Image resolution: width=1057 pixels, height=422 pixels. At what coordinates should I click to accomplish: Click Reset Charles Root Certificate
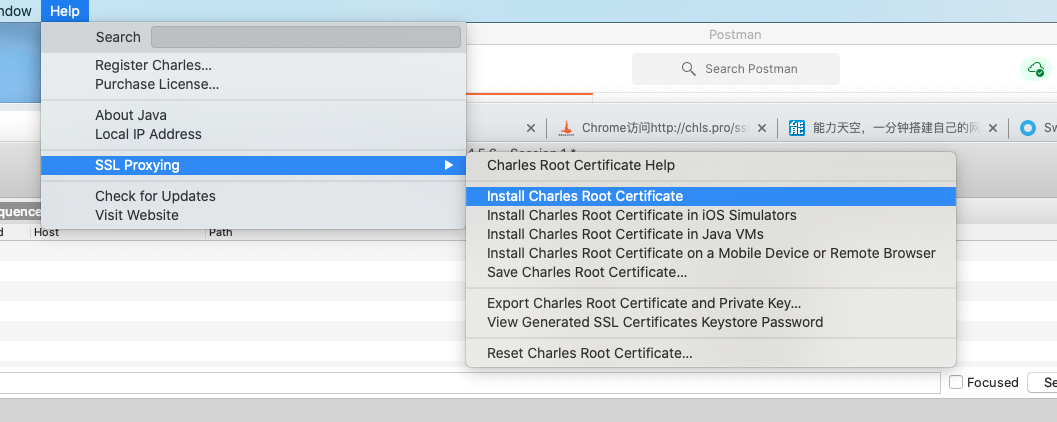click(x=589, y=353)
